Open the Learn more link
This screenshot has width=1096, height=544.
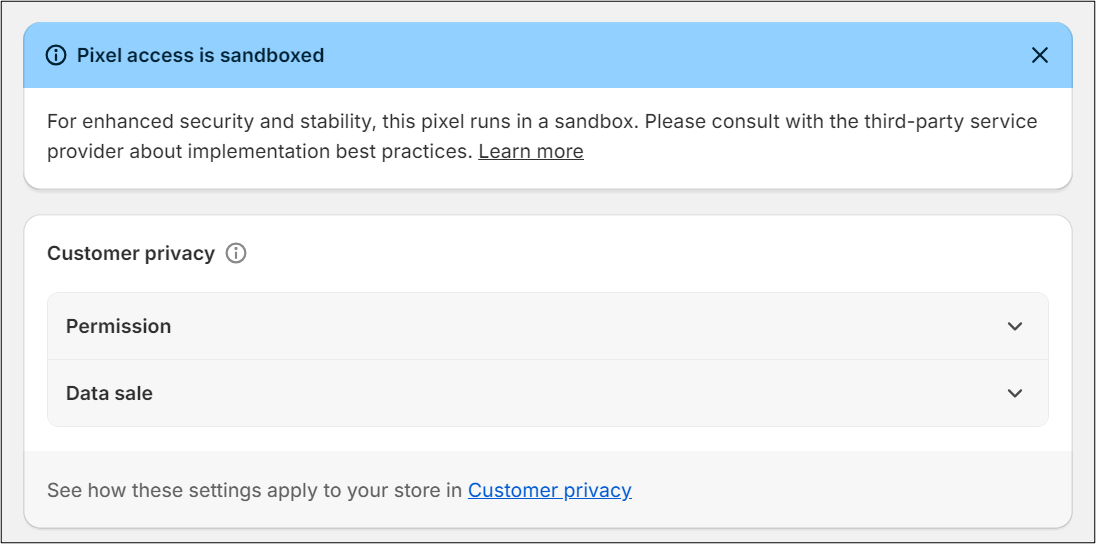click(530, 151)
